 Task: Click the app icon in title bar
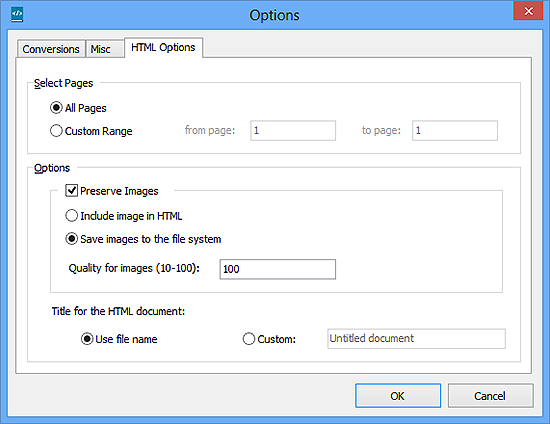[x=17, y=14]
